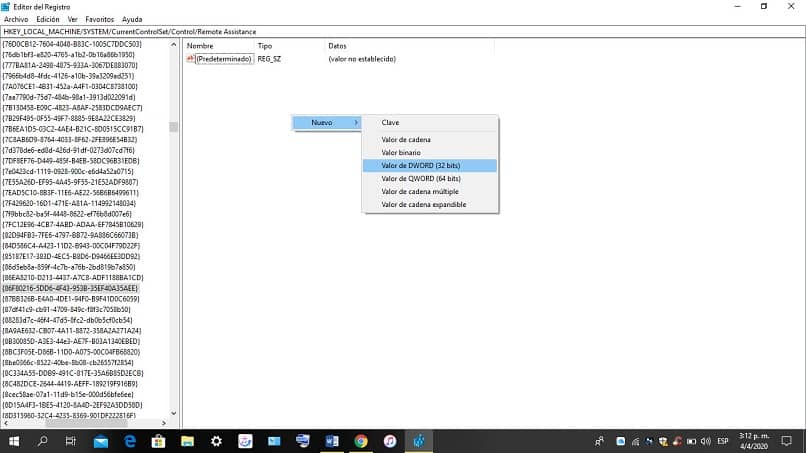
Task: Click the (valor no establecido) data cell
Action: [362, 59]
